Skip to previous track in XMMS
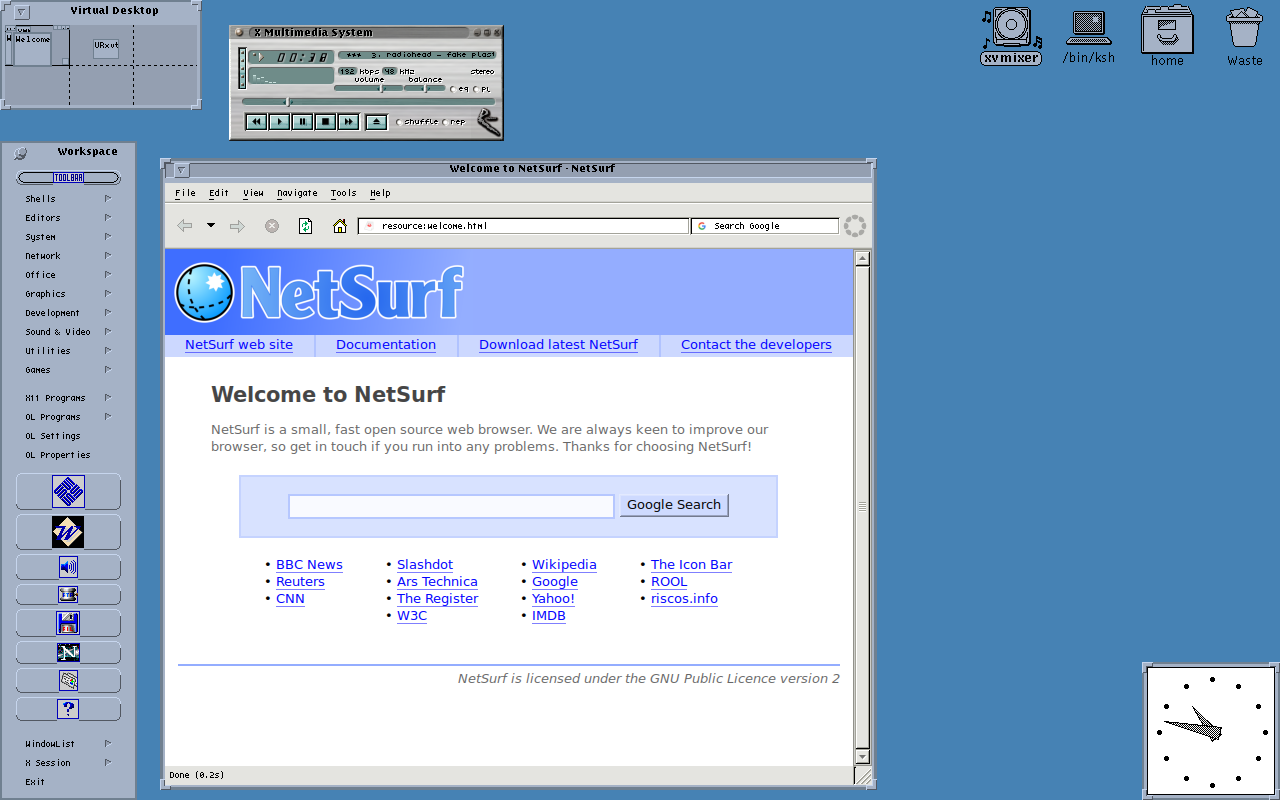This screenshot has height=800, width=1280. (256, 122)
